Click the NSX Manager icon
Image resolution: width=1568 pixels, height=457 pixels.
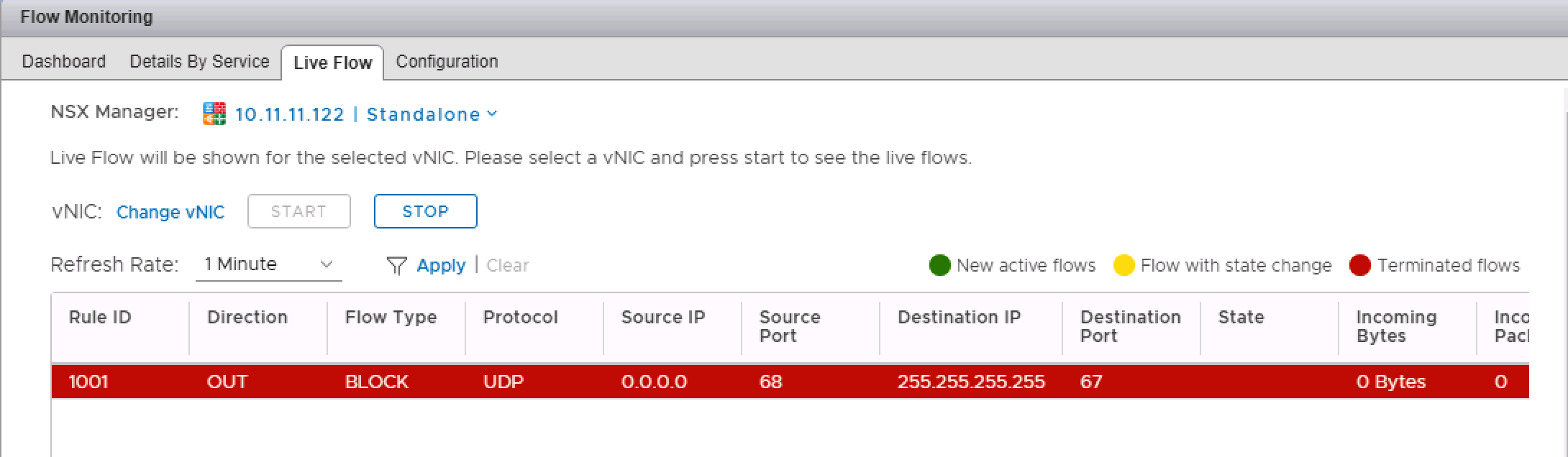[x=214, y=114]
